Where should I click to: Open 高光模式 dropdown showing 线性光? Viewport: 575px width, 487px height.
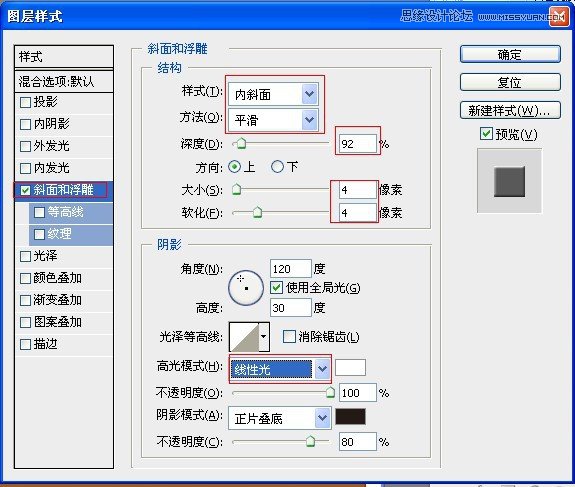(x=280, y=369)
